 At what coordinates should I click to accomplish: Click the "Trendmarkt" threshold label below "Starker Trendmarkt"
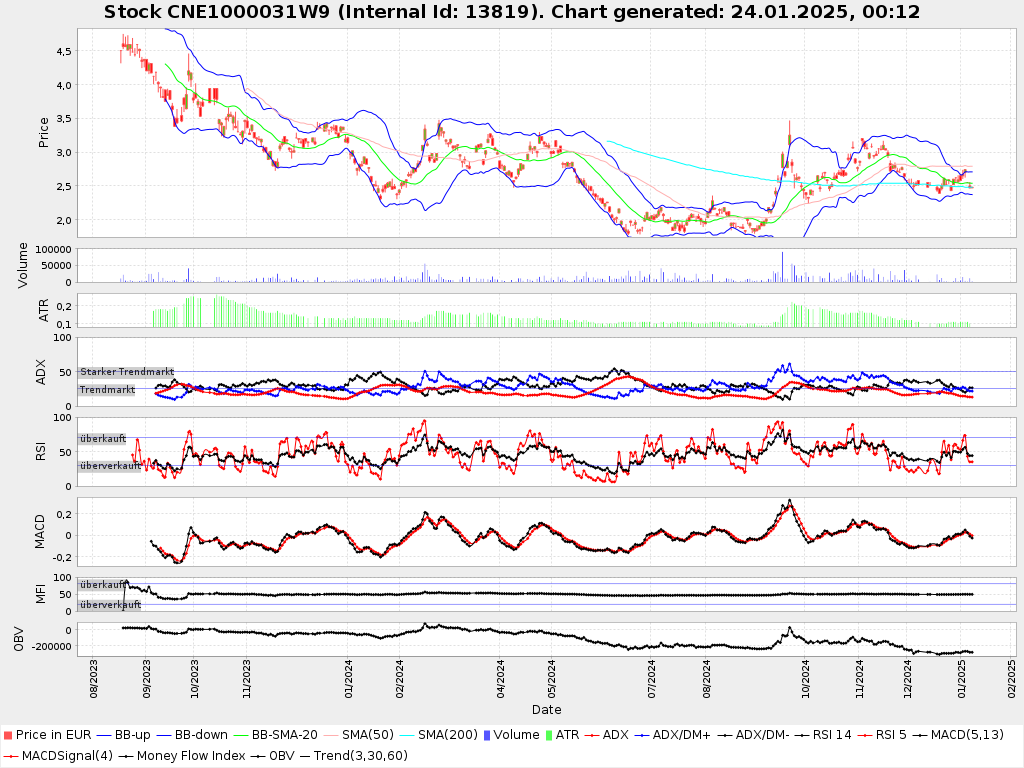[107, 390]
